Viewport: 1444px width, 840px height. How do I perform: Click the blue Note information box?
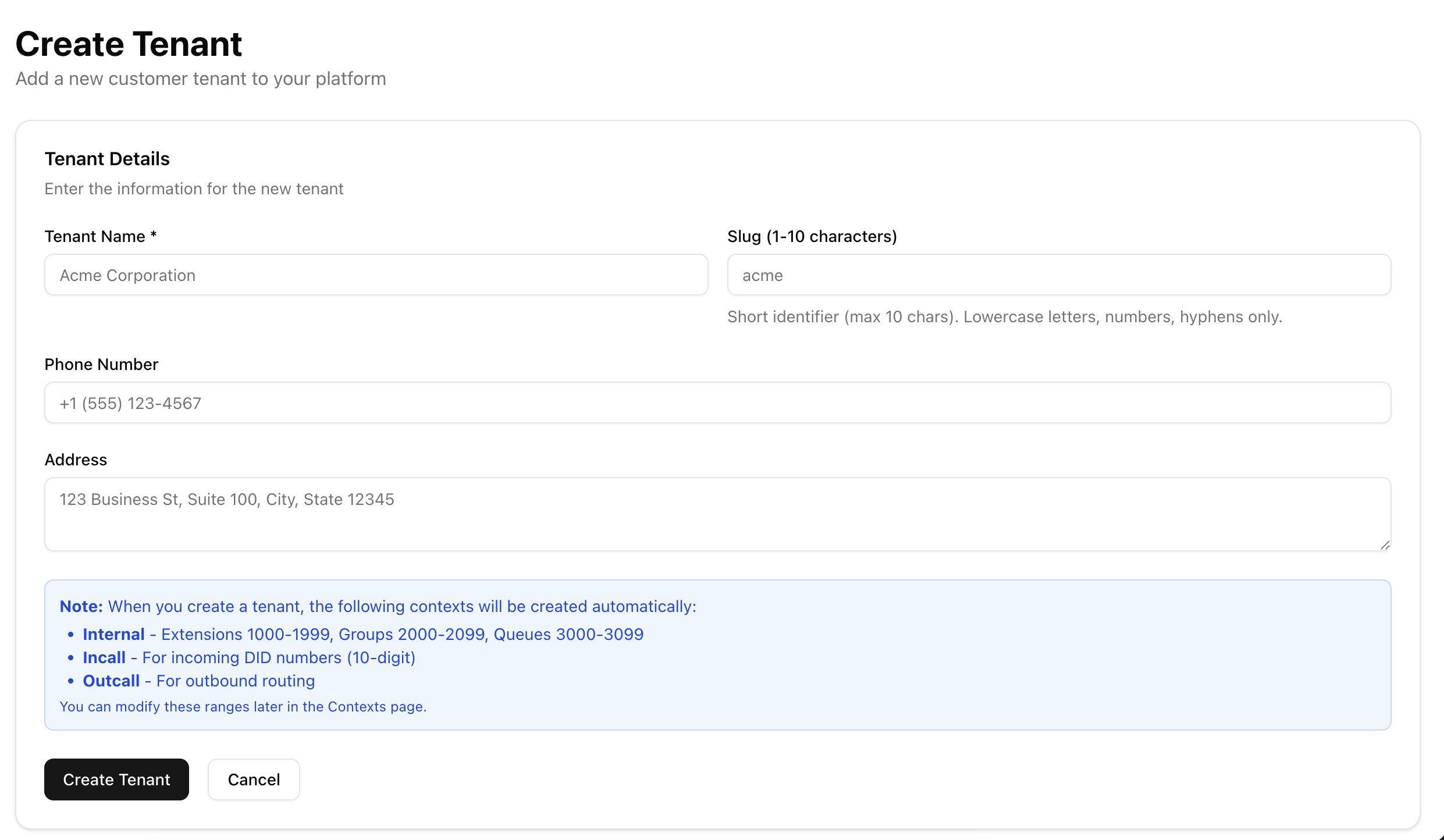point(717,655)
